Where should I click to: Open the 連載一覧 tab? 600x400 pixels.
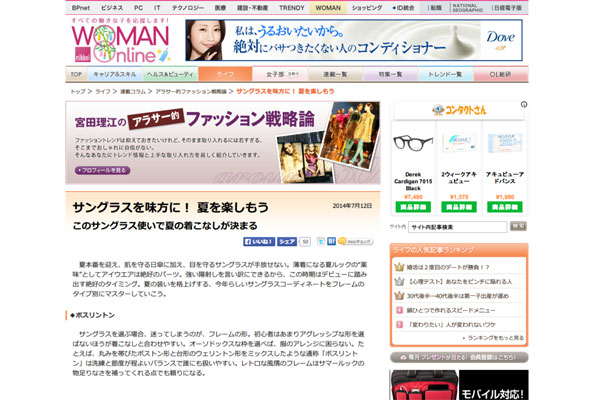(335, 74)
